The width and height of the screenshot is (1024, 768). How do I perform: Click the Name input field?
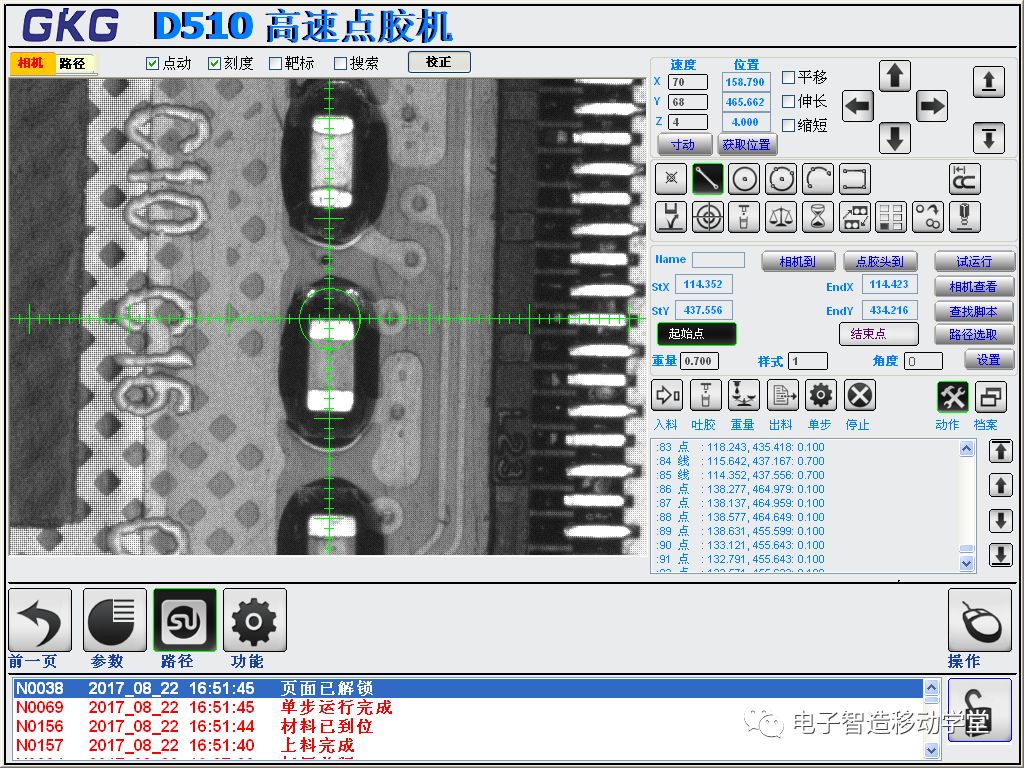click(718, 260)
